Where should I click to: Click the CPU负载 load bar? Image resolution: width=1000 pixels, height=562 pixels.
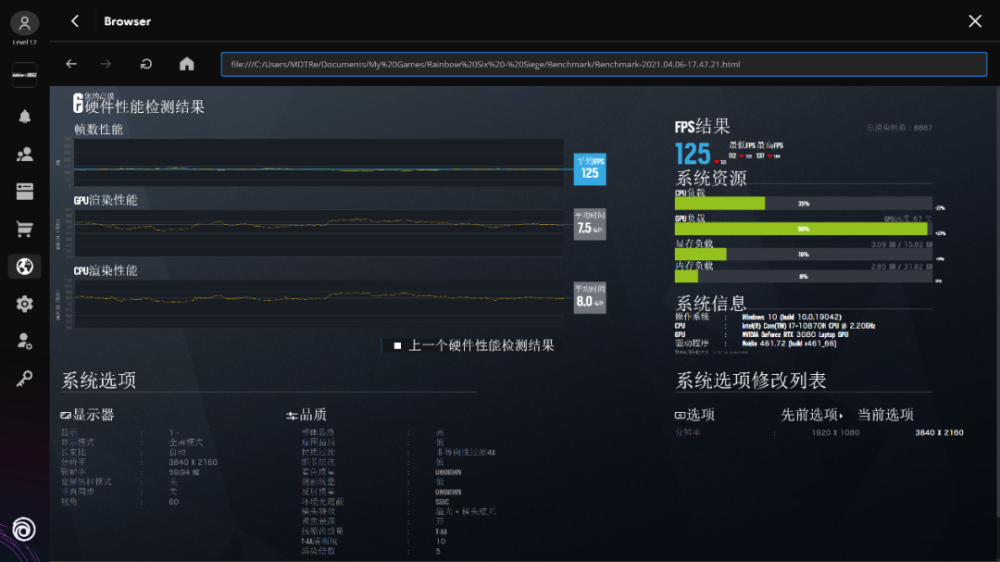pos(803,203)
